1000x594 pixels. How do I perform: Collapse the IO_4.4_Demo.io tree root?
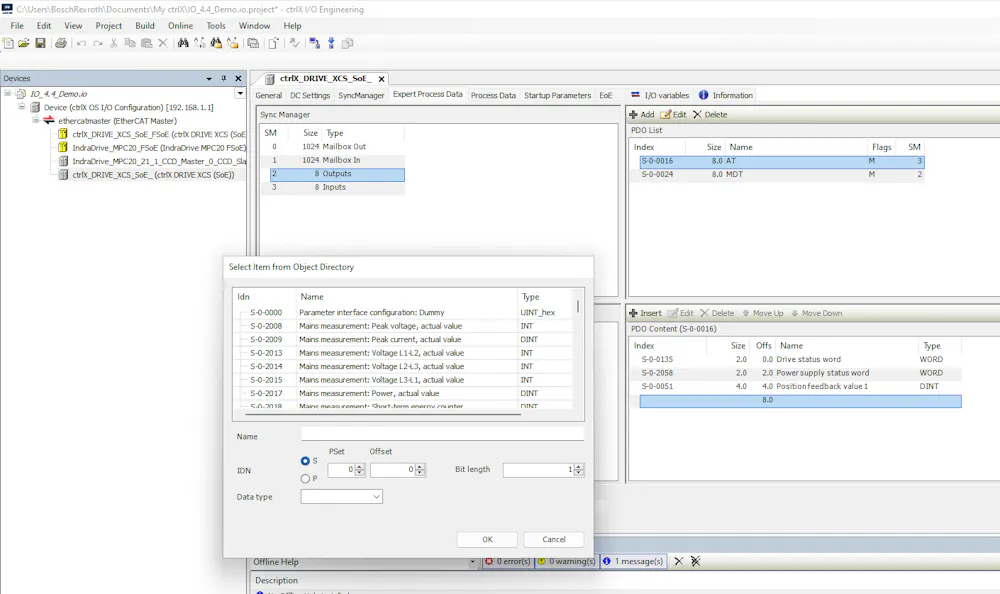tap(8, 93)
